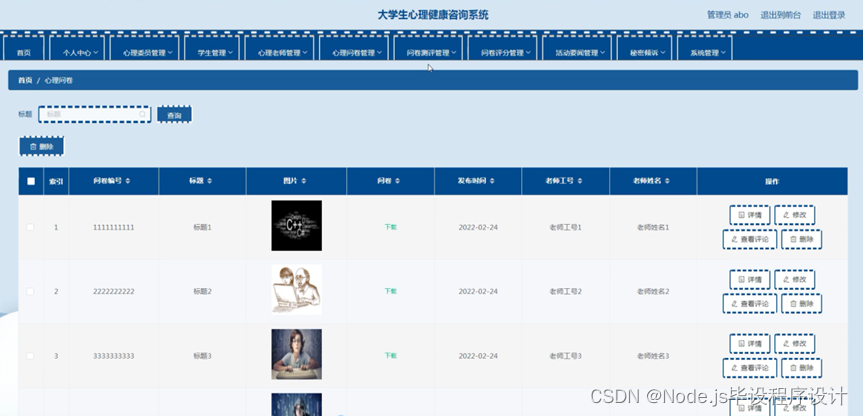Click 修改 for row 标题1
This screenshot has height=416, width=863.
click(794, 215)
